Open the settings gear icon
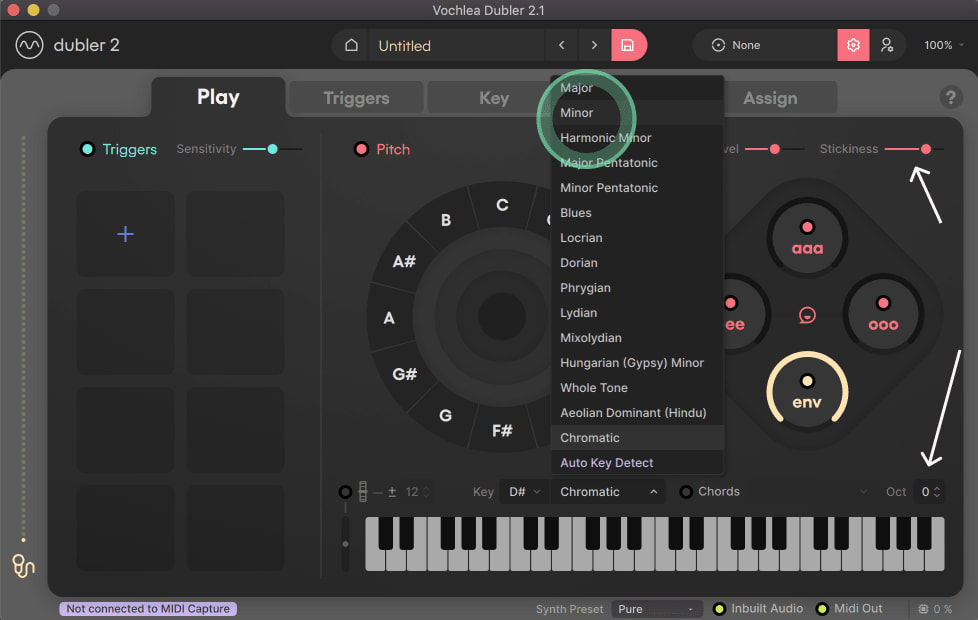This screenshot has width=978, height=620. 853,45
